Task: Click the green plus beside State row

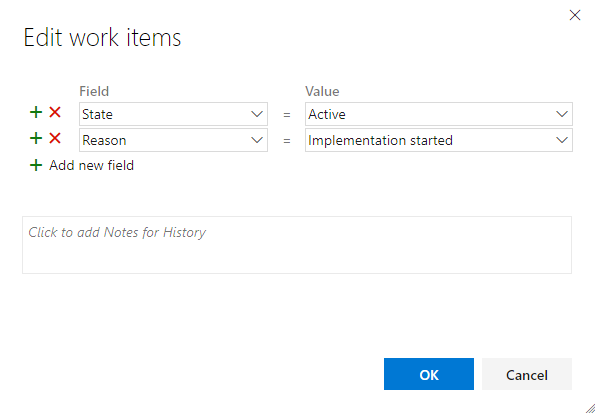Action: pos(36,112)
